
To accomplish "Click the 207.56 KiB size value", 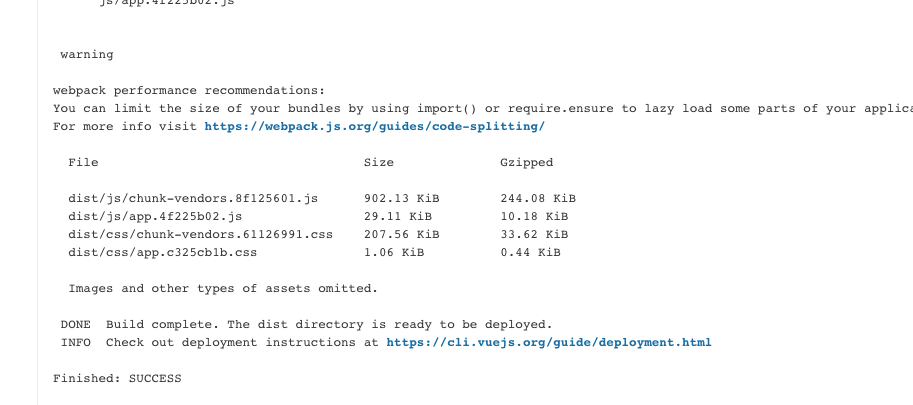I will 402,235.
